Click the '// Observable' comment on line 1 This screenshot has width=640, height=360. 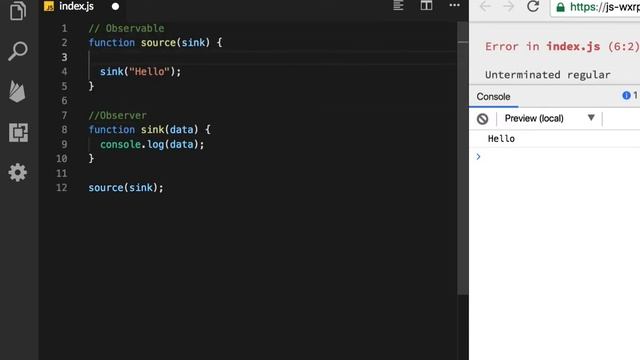coord(127,28)
